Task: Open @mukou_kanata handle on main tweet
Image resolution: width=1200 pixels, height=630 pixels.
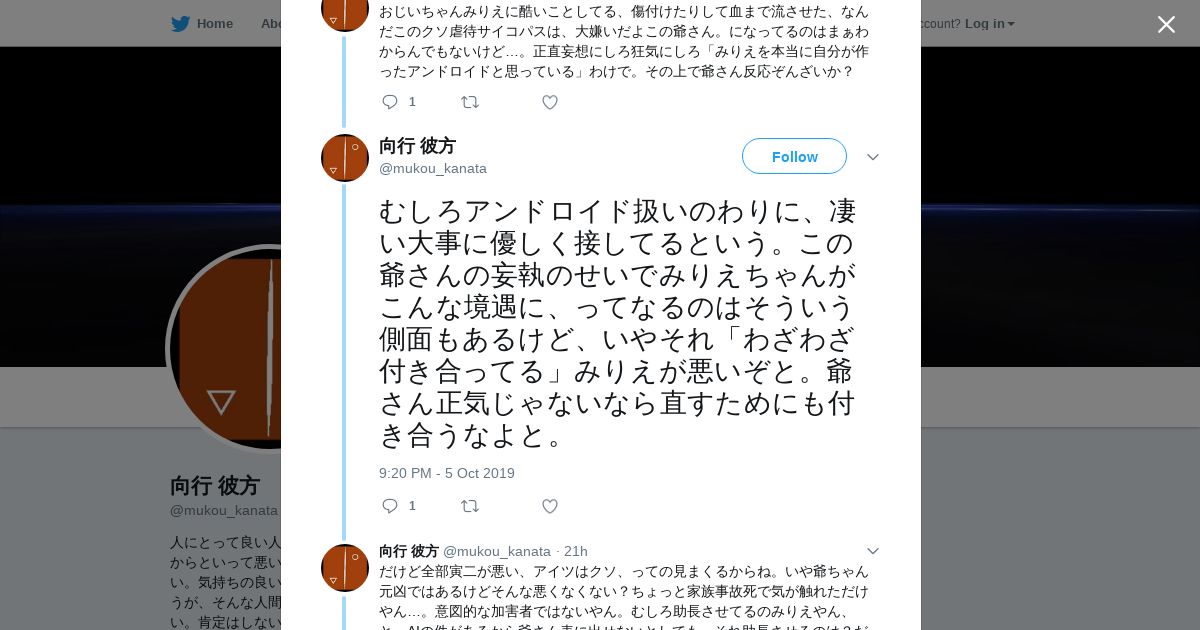Action: pyautogui.click(x=433, y=168)
